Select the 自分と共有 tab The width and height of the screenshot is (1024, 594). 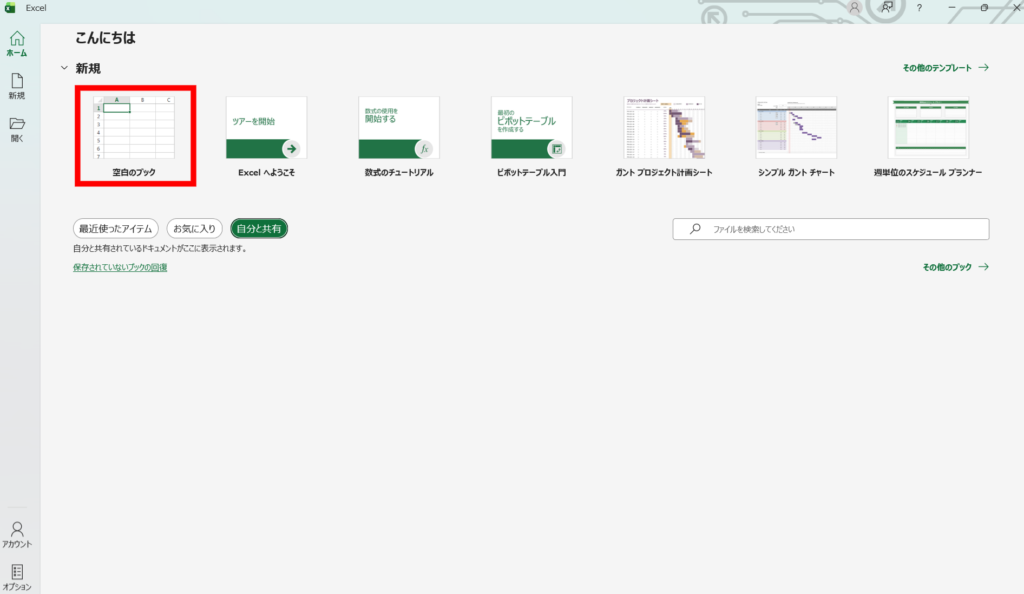coord(259,228)
